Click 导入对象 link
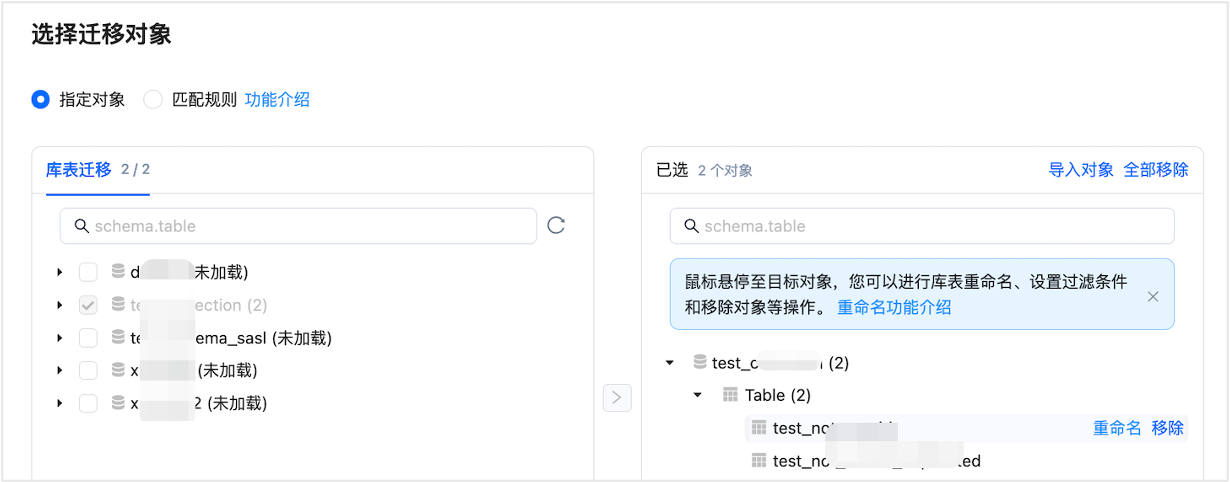Image resolution: width=1230 pixels, height=482 pixels. tap(1081, 170)
